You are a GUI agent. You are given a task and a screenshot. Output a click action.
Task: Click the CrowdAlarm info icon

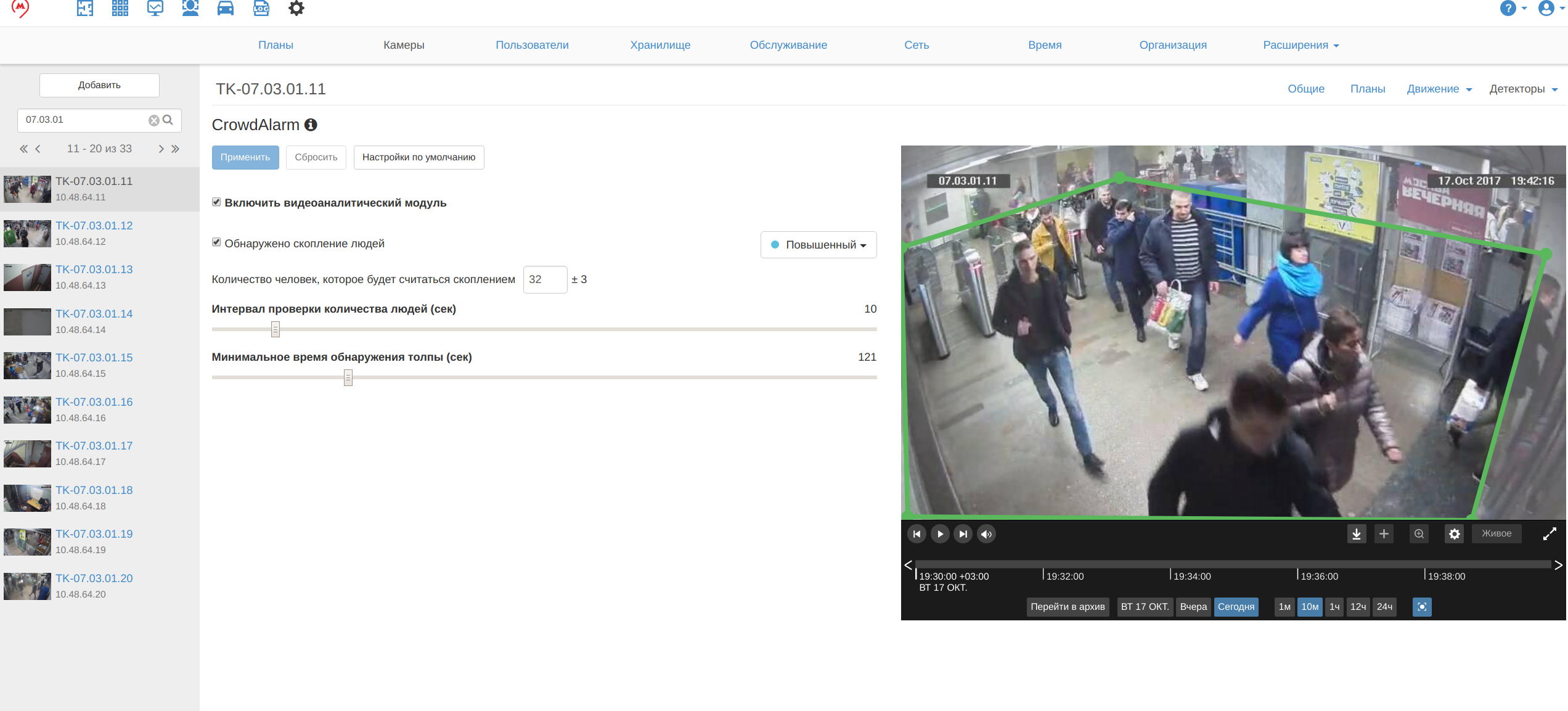point(311,125)
